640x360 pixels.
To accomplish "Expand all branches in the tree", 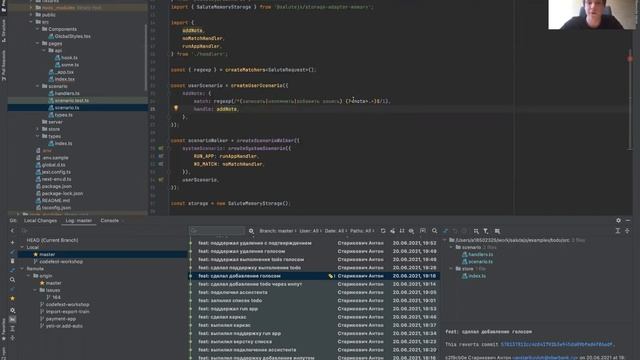I will [12, 329].
